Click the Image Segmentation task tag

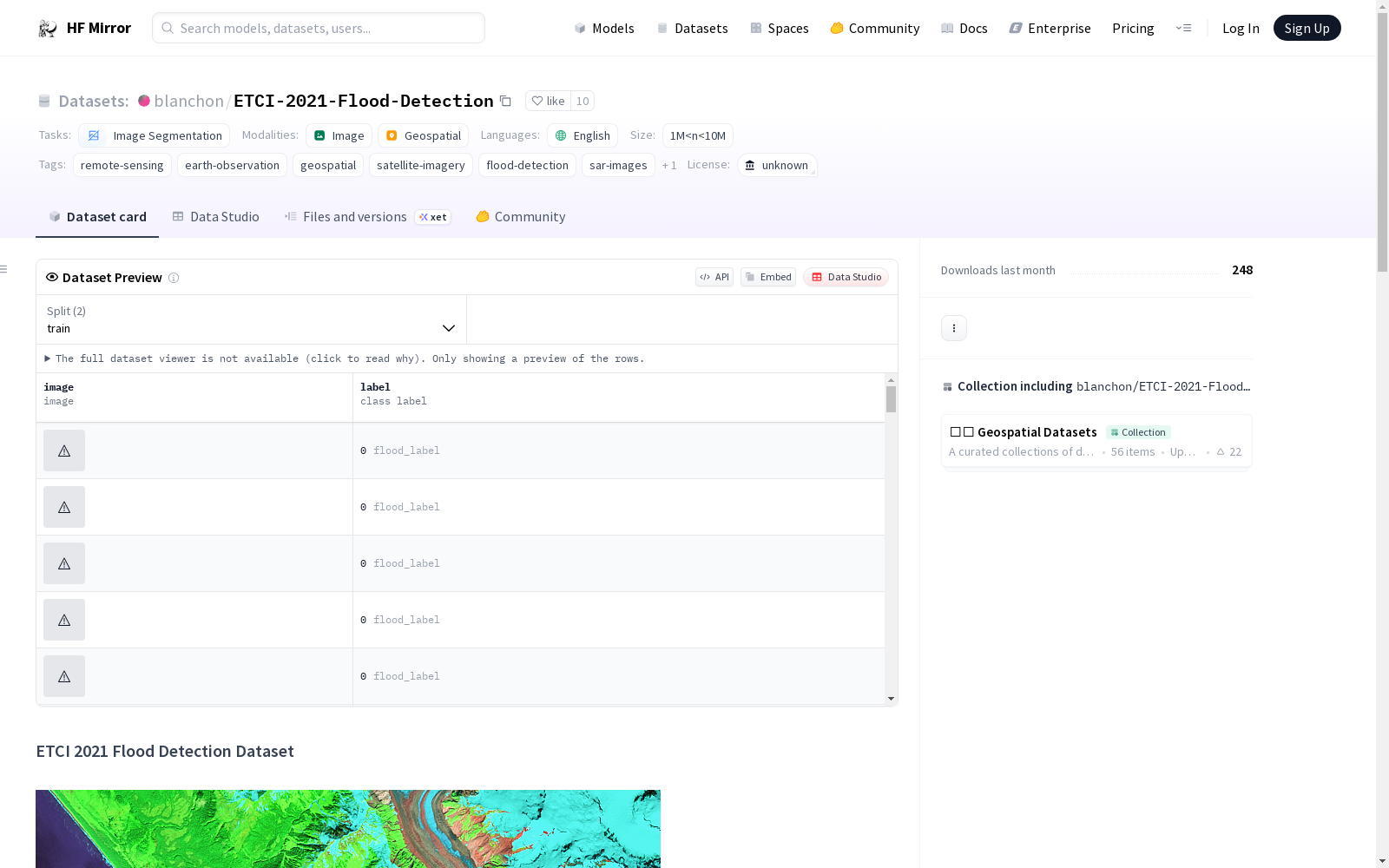coord(155,135)
